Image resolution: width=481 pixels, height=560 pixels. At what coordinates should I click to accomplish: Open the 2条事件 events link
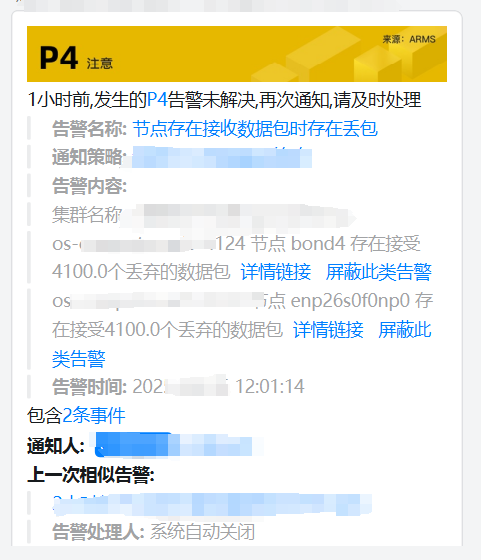(x=94, y=415)
